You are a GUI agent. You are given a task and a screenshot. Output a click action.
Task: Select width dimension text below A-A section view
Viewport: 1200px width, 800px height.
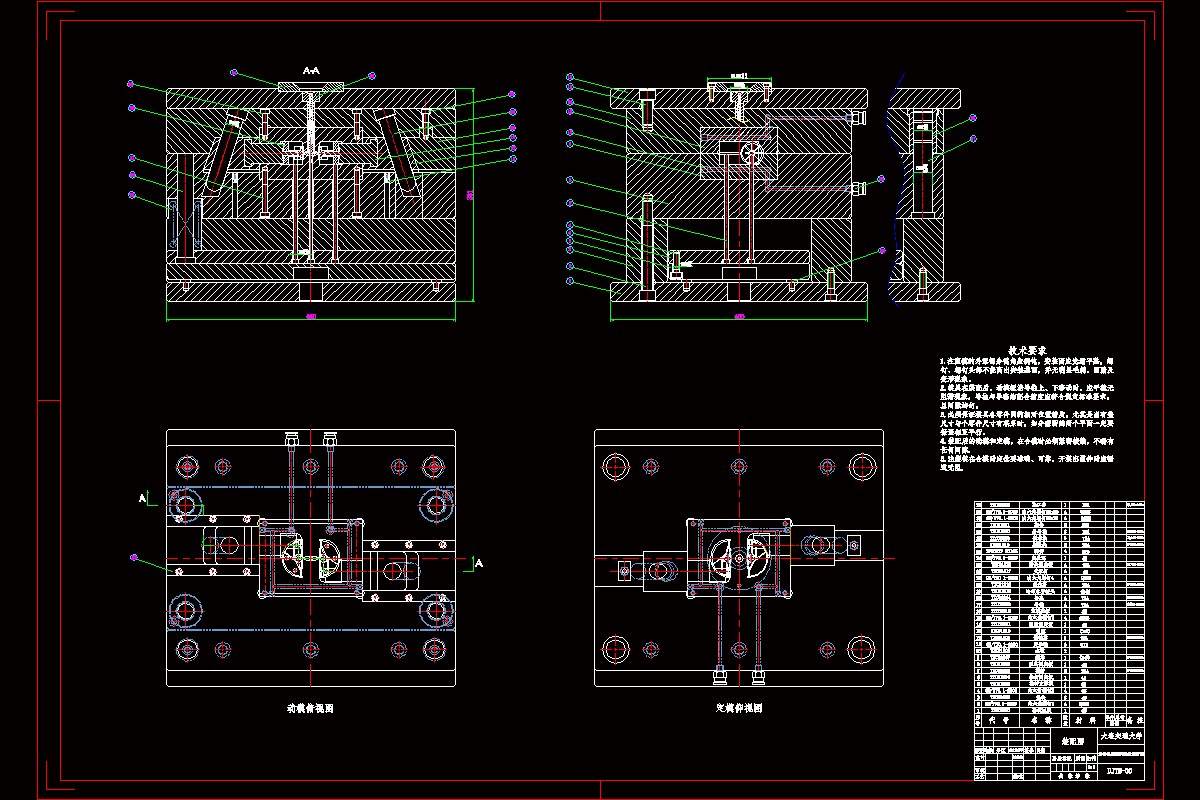click(311, 318)
